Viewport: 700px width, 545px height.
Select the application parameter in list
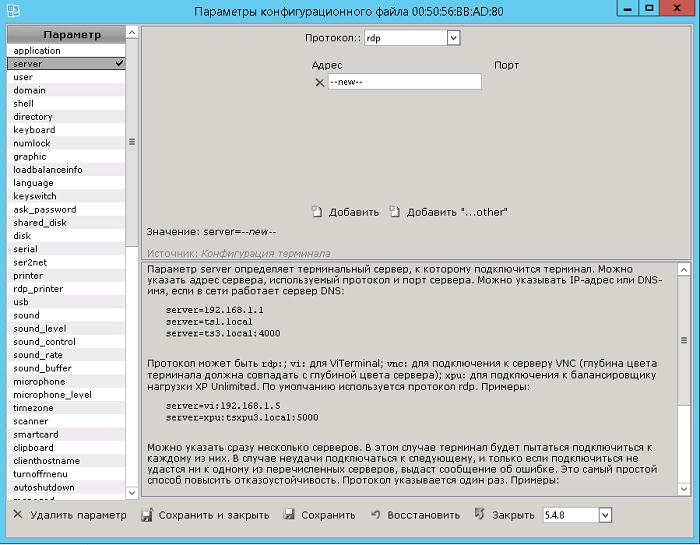point(38,50)
